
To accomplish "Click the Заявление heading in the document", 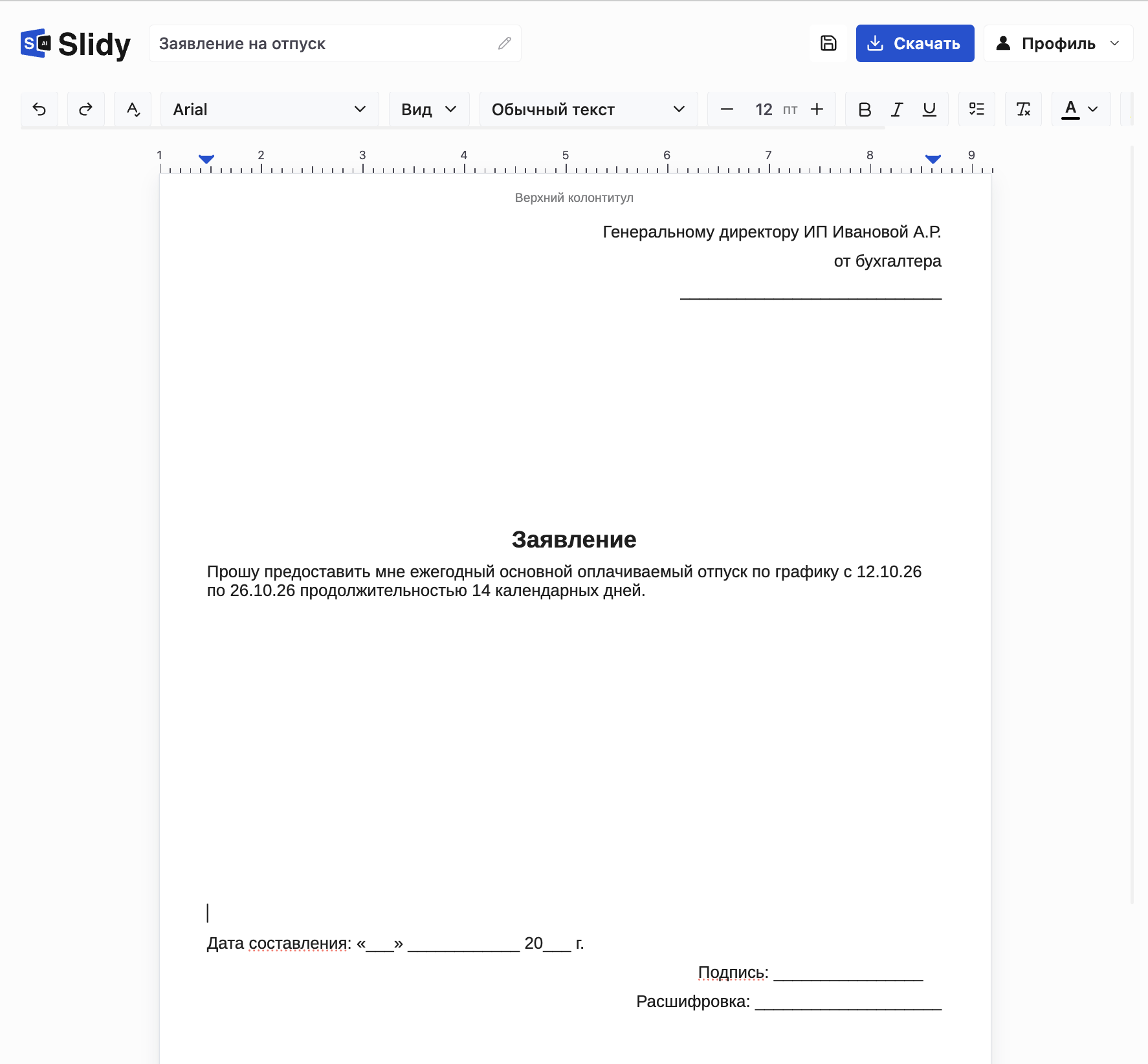I will pyautogui.click(x=574, y=539).
